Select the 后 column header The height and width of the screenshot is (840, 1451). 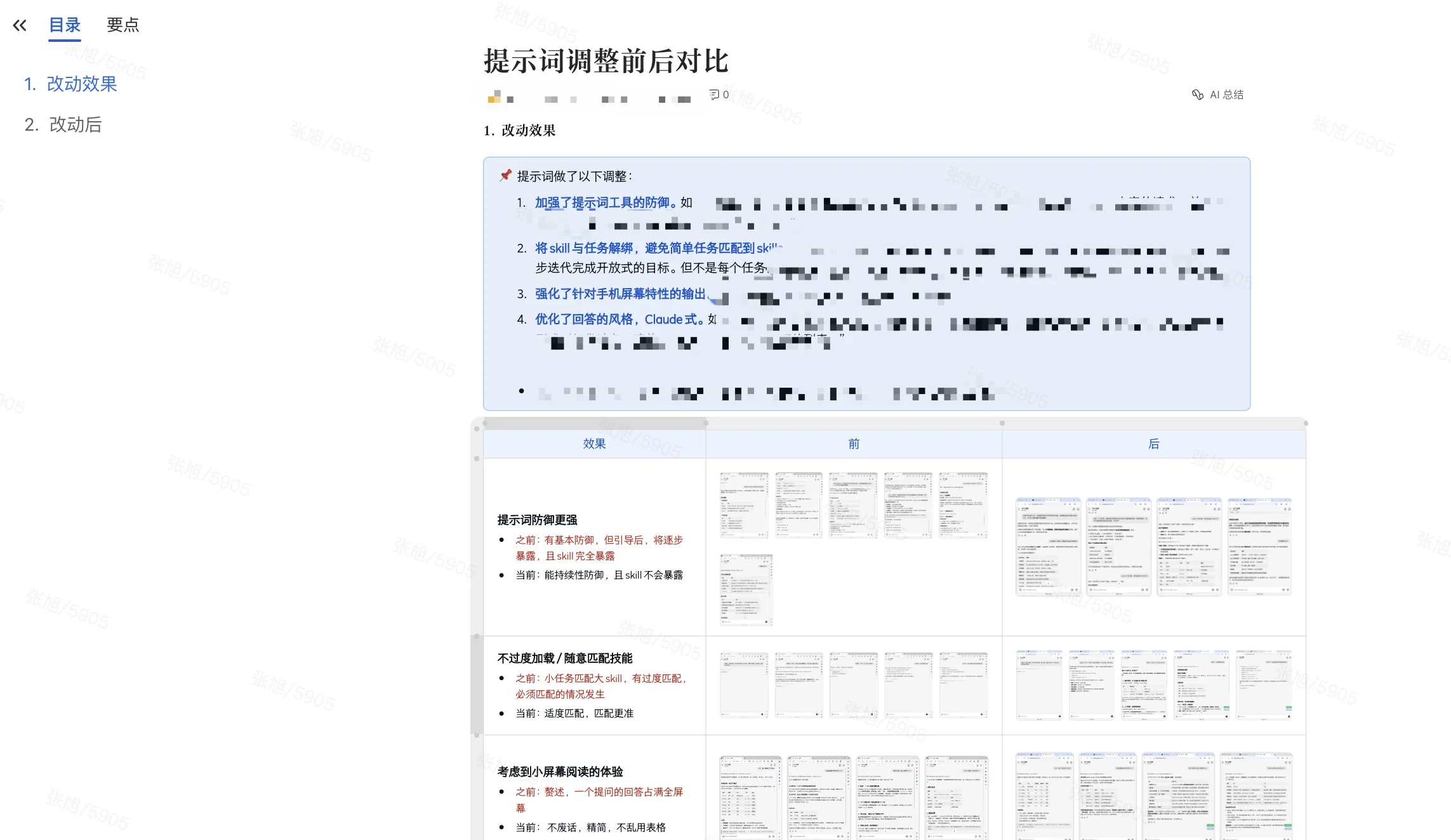coord(1154,444)
